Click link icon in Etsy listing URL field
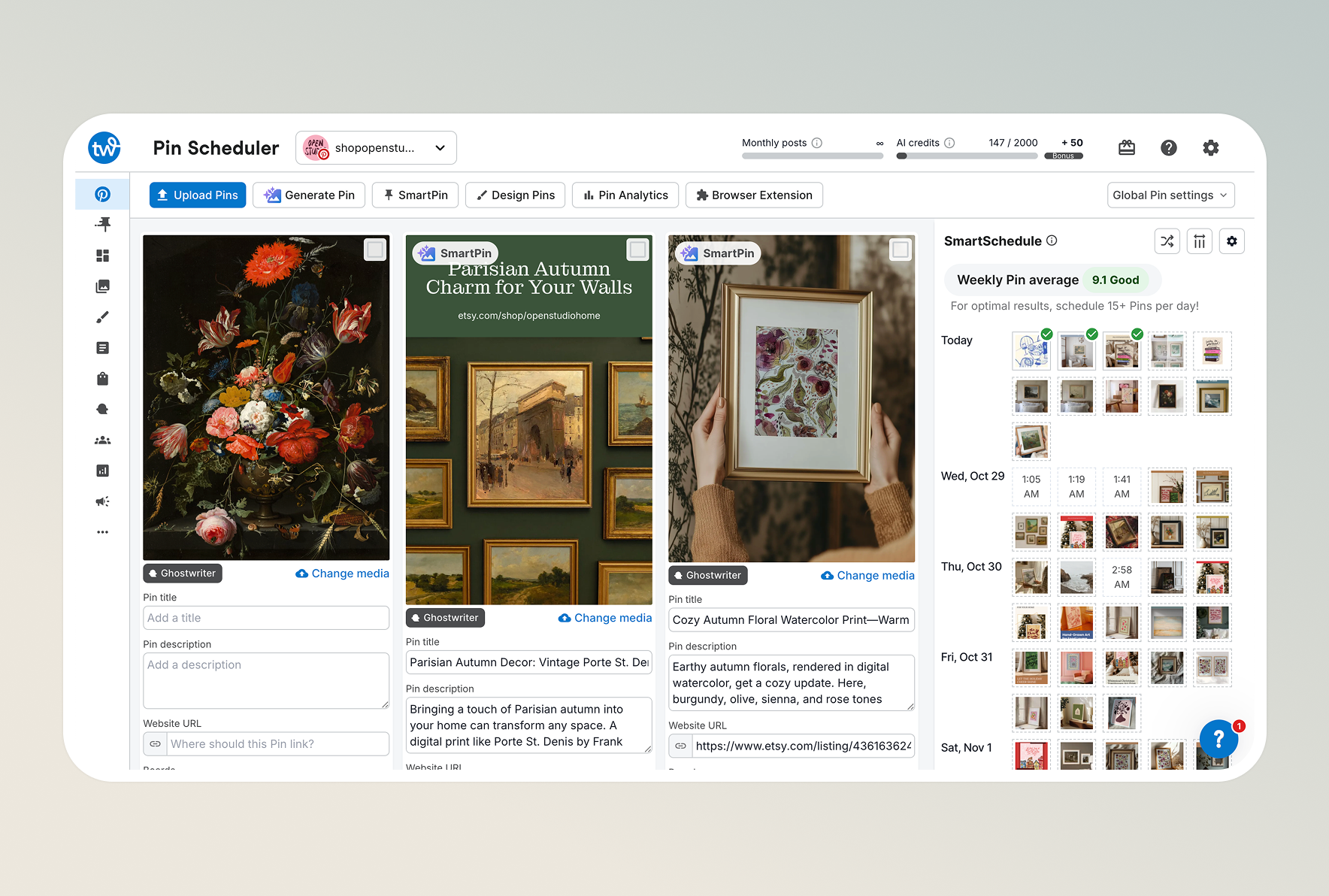Screen dimensions: 1329x896 click(x=680, y=746)
